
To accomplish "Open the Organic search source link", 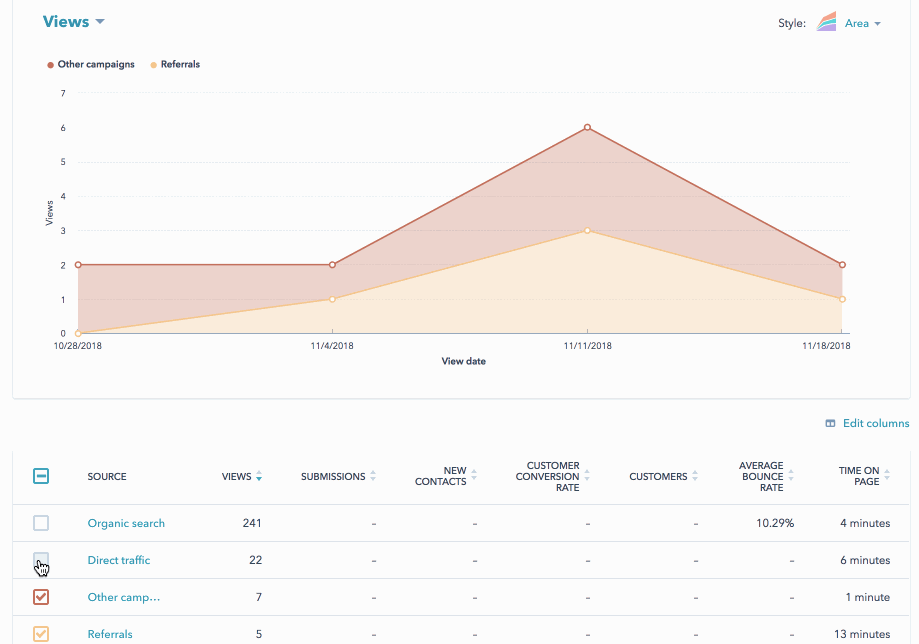I will pos(126,523).
